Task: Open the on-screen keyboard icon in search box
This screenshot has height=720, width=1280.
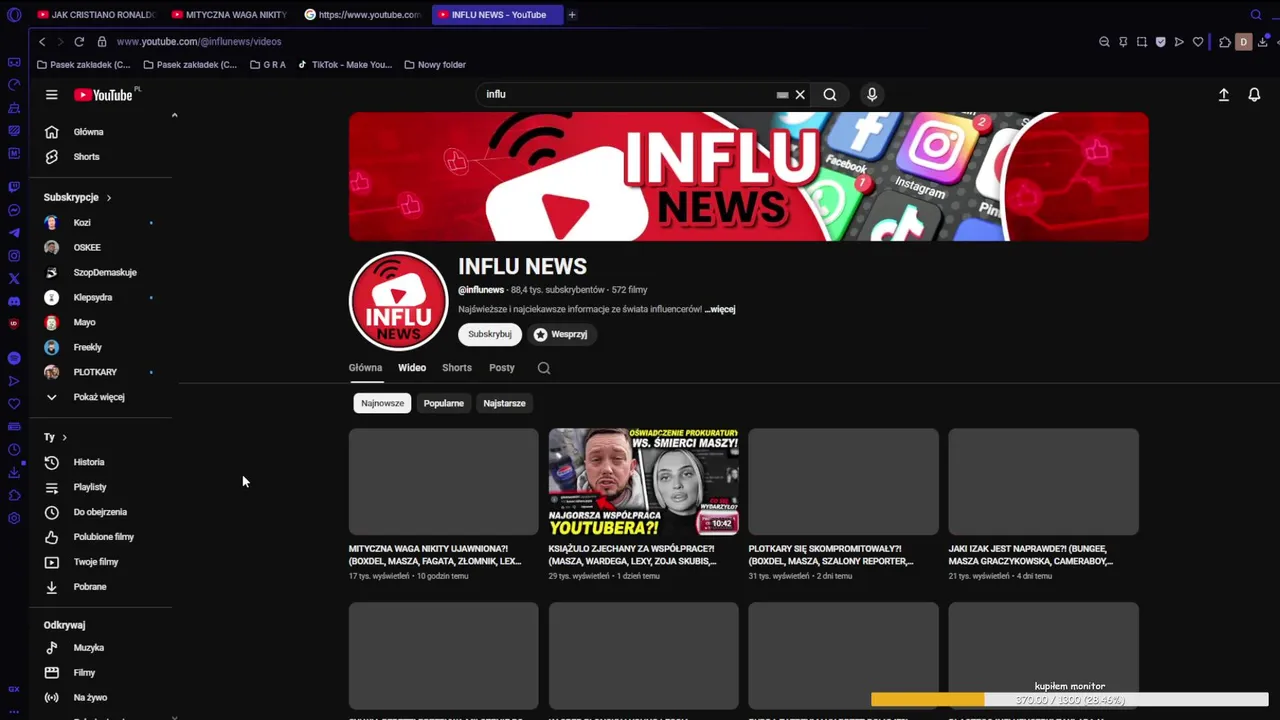Action: (x=782, y=95)
